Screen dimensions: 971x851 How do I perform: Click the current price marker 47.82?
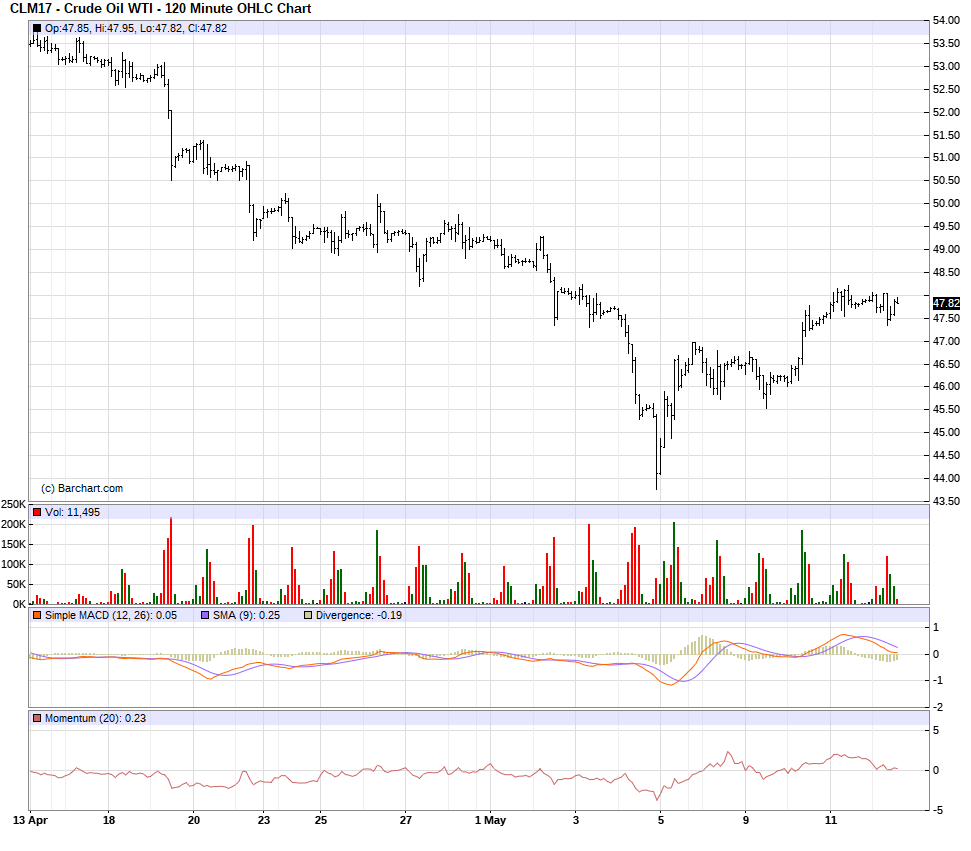click(946, 303)
